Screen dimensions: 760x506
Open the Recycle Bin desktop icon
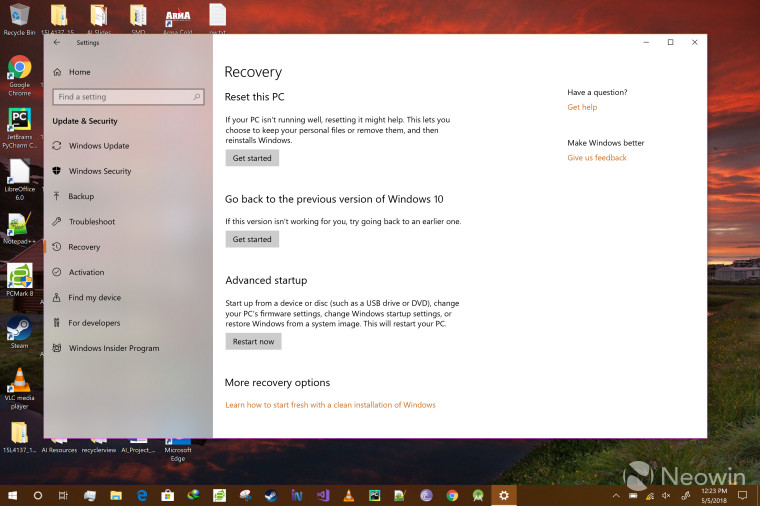click(19, 19)
